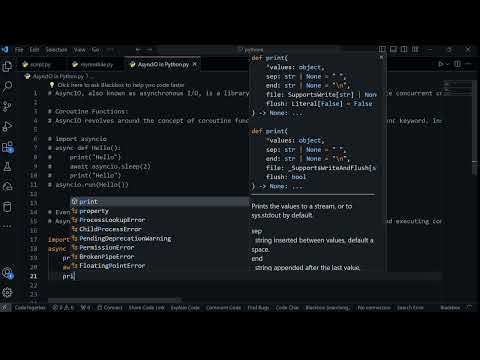This screenshot has height=360, width=480.
Task: Click the cloud icon above the cylinder in activity bar
Action: (7, 187)
